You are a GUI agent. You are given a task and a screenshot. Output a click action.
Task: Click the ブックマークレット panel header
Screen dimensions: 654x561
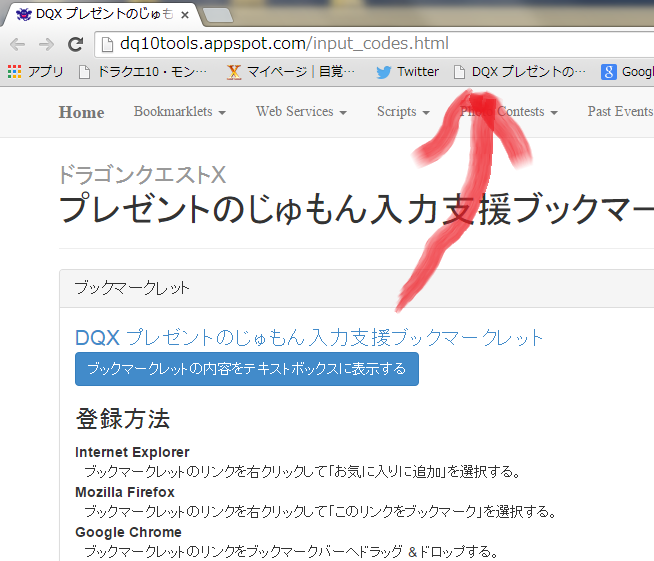pyautogui.click(x=357, y=288)
